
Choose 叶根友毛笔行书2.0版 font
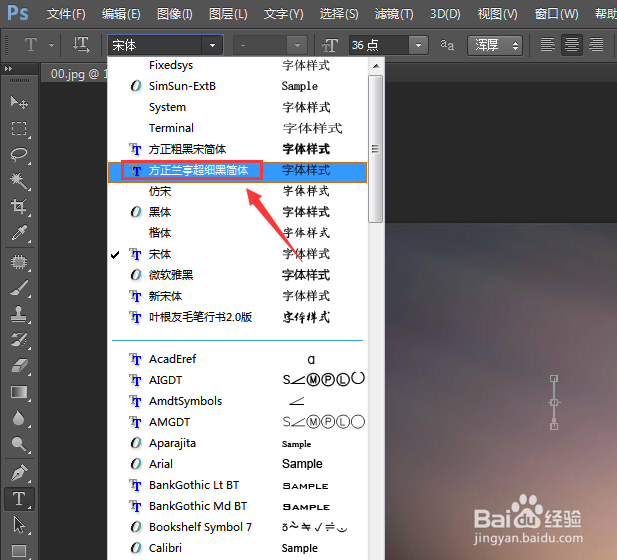point(237,317)
